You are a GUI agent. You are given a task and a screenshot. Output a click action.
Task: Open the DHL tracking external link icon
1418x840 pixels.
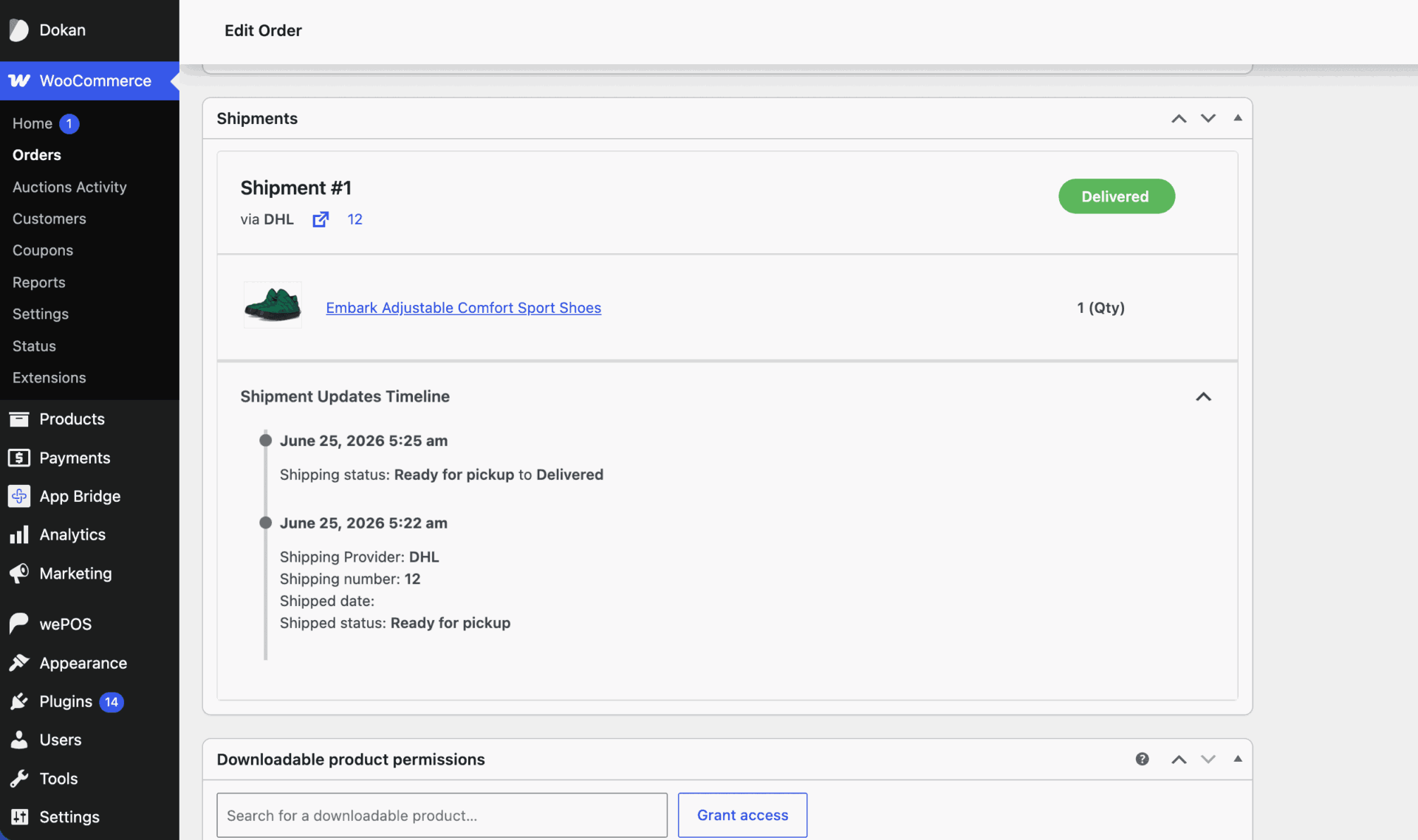[x=321, y=219]
